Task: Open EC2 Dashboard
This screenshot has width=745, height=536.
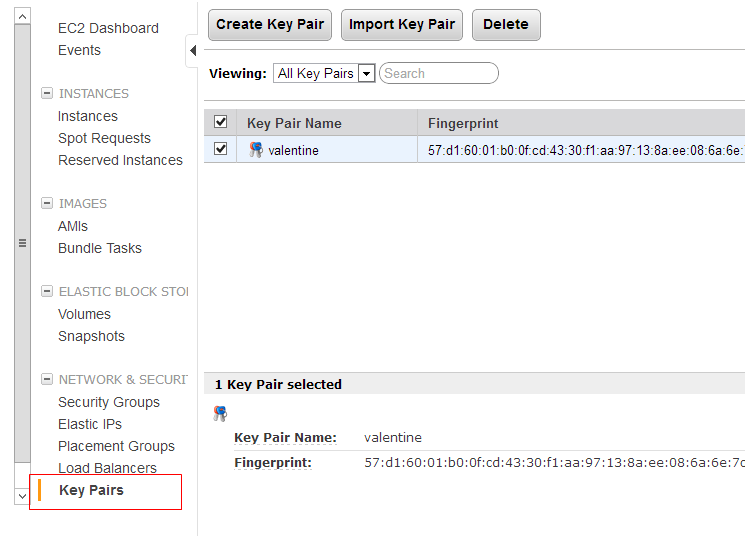Action: coord(108,28)
